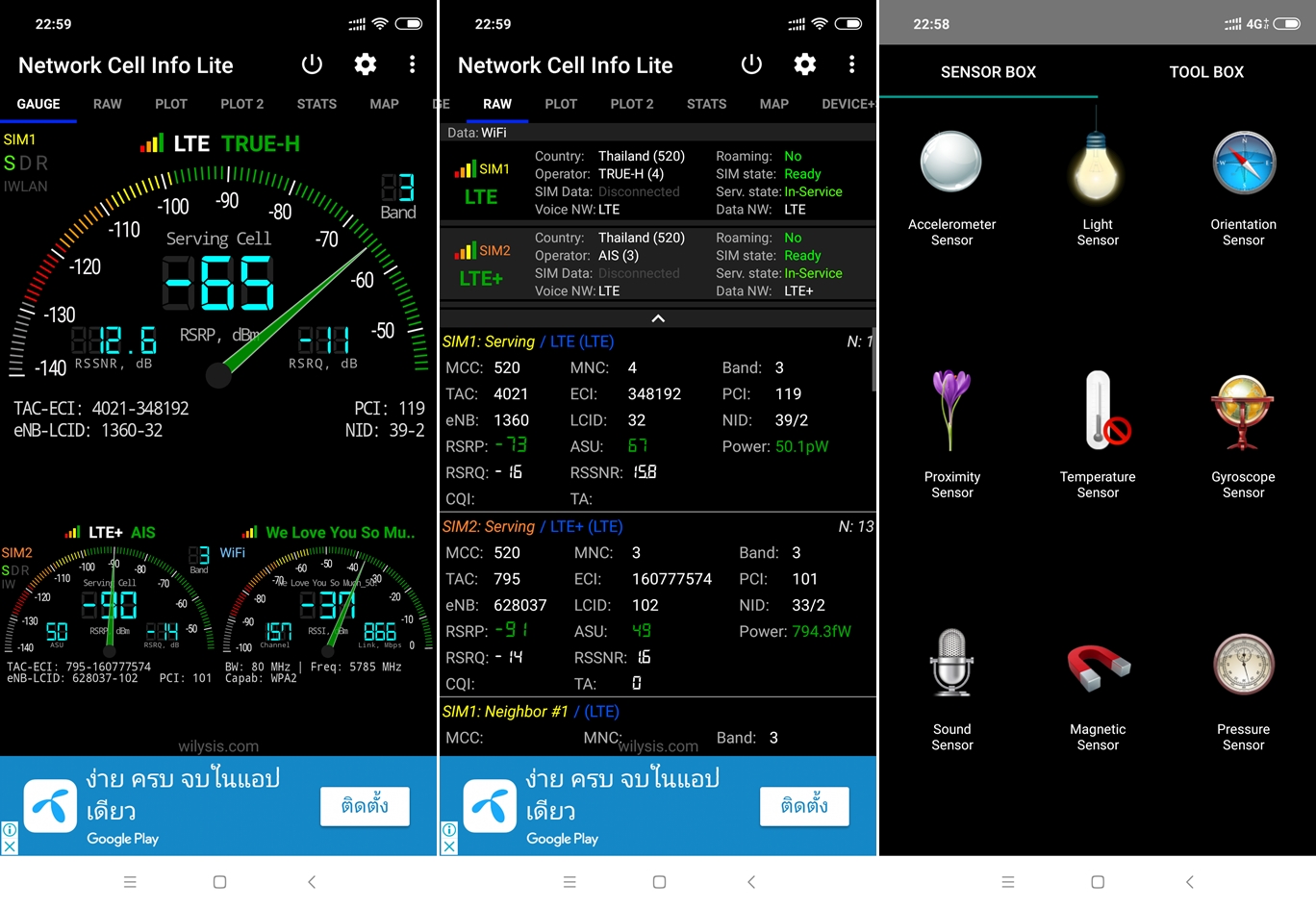Screen dimensions: 1316x908
Task: Tap the Light Sensor bulb icon
Action: [1097, 164]
